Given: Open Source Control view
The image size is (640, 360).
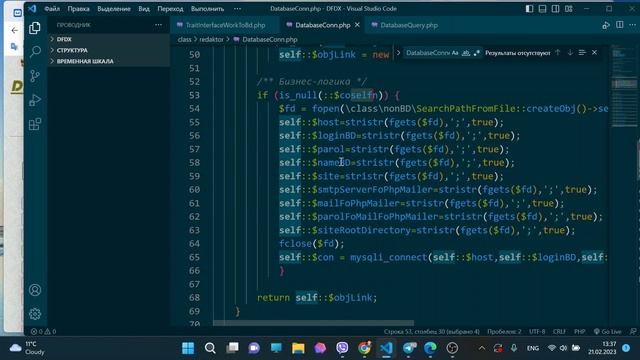Looking at the screenshot, I should tap(35, 76).
